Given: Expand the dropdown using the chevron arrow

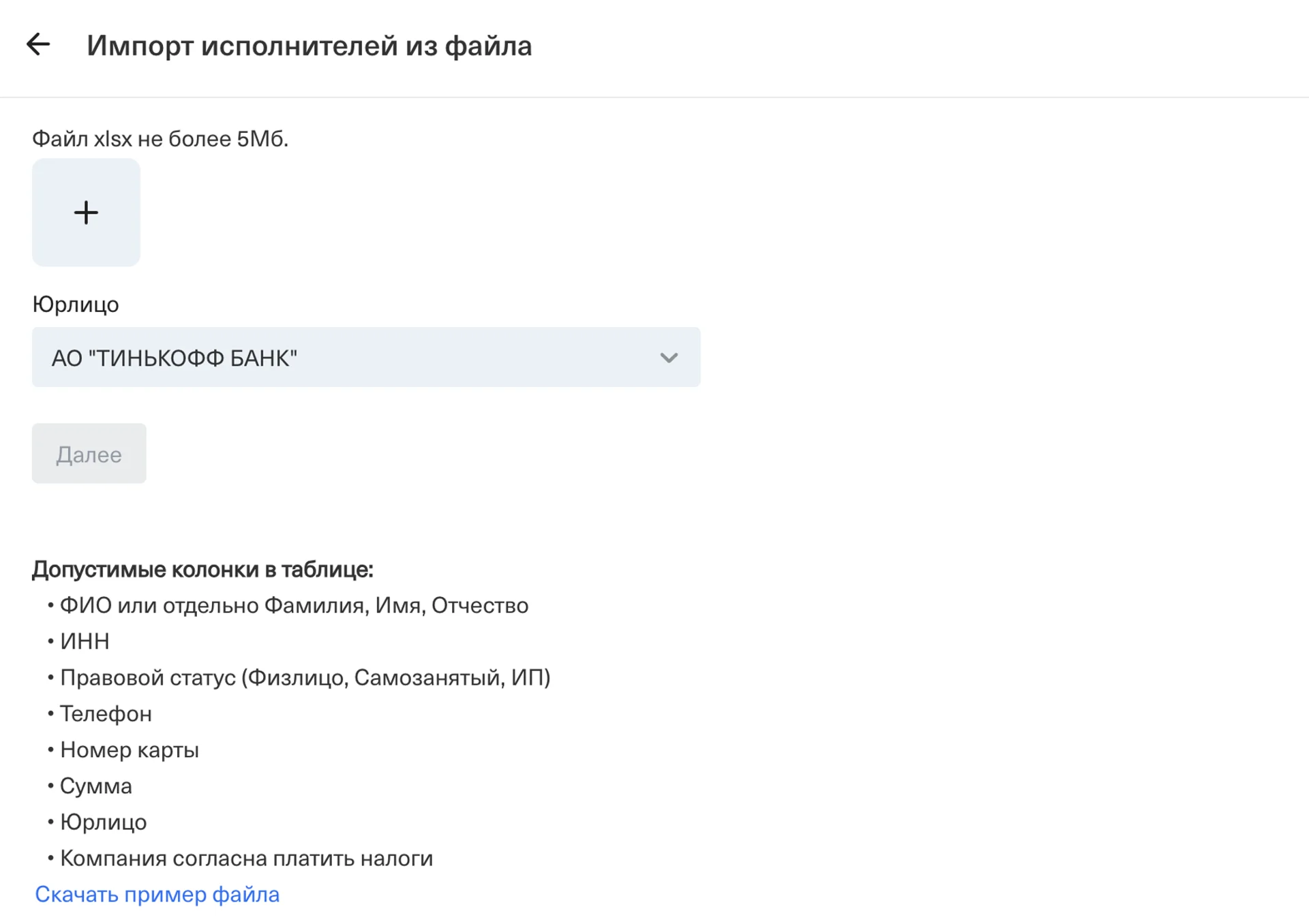Looking at the screenshot, I should coord(669,358).
